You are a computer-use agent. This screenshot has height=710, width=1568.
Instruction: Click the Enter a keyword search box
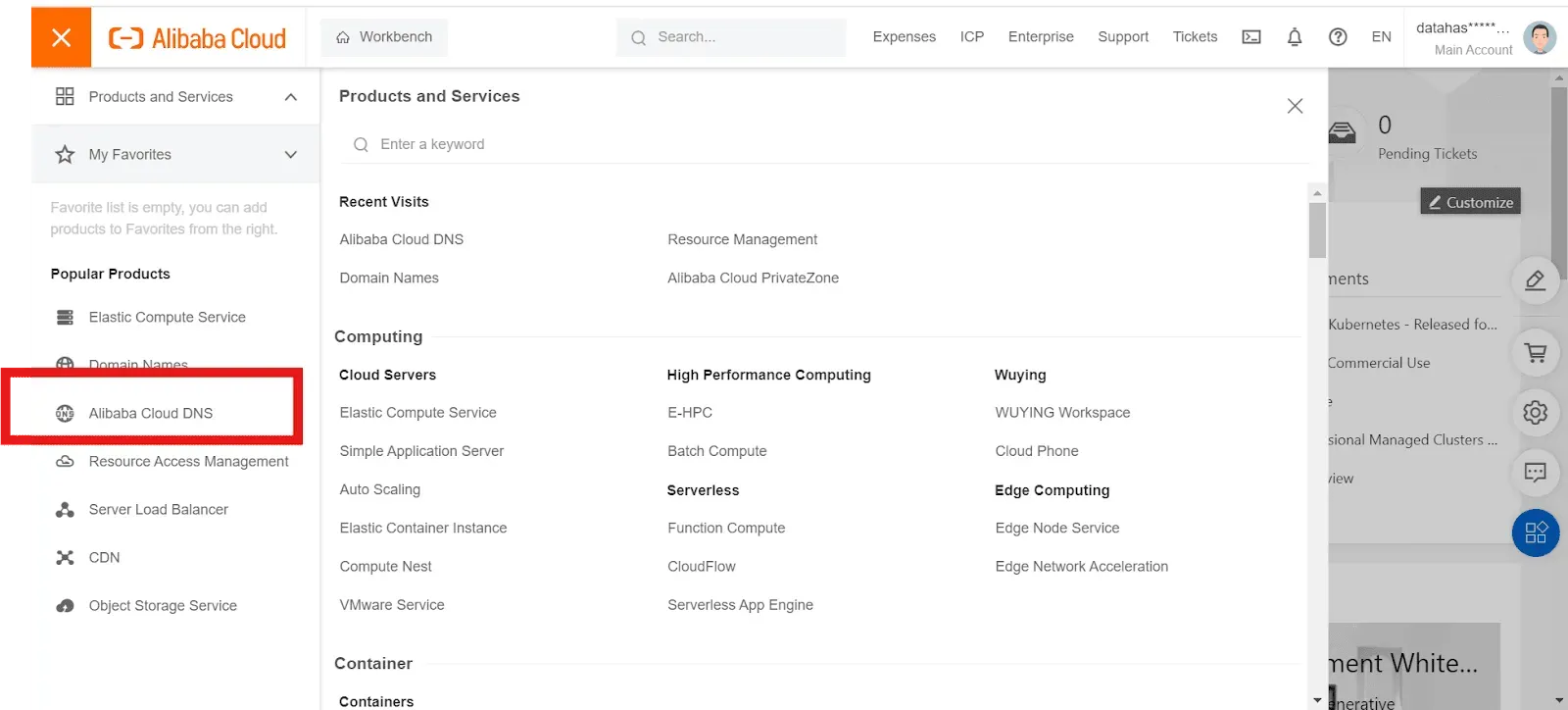pyautogui.click(x=823, y=144)
